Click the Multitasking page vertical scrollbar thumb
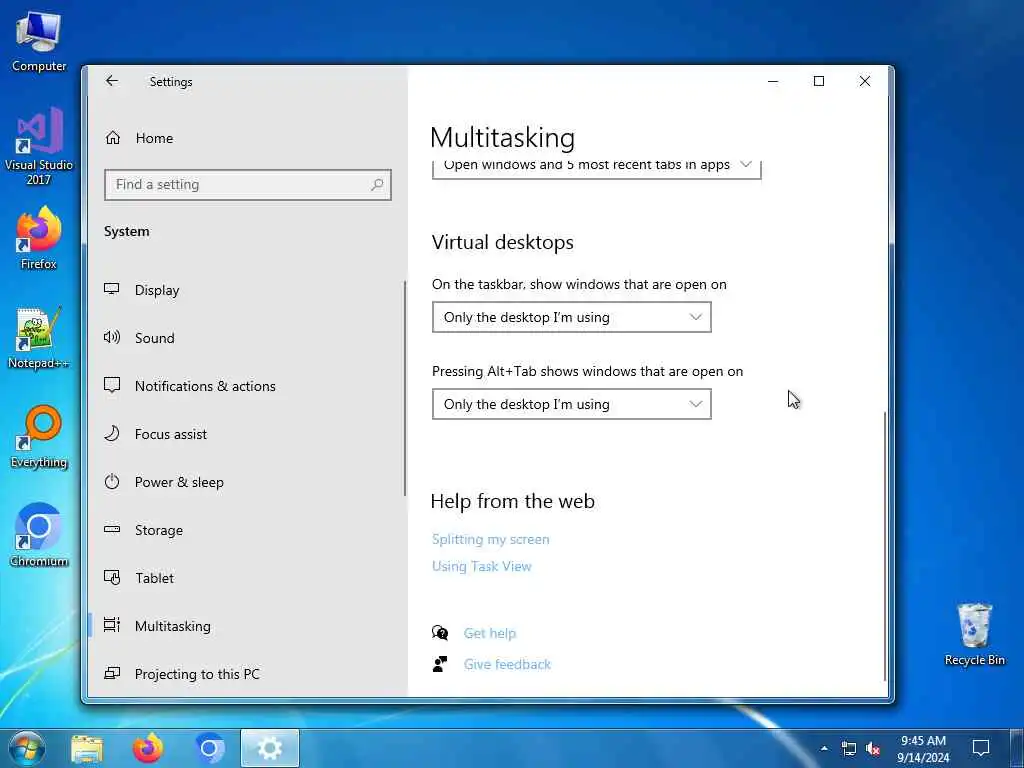The height and width of the screenshot is (768, 1024). pos(886,546)
